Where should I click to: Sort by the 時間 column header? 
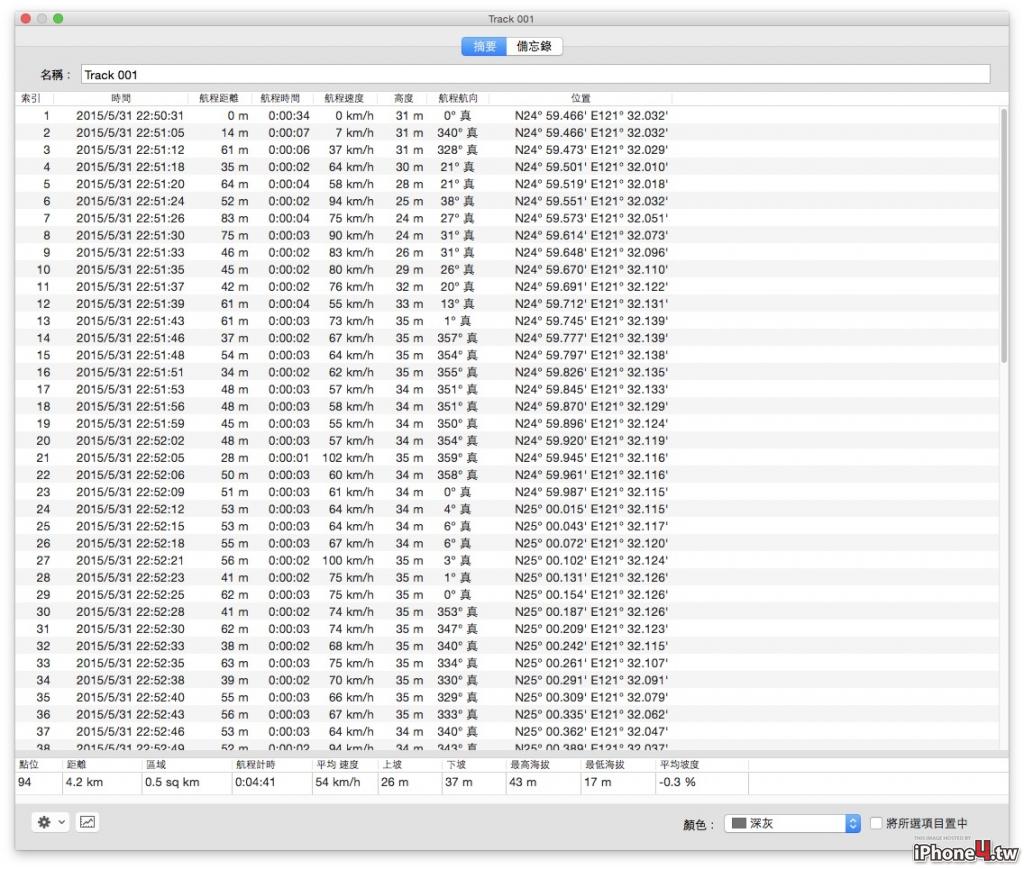121,98
